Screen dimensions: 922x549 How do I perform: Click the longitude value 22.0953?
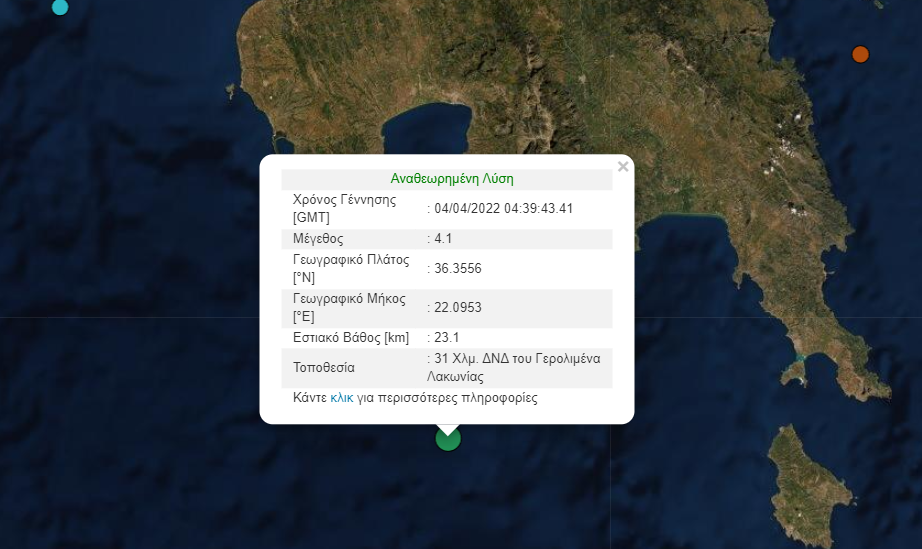[x=457, y=307]
